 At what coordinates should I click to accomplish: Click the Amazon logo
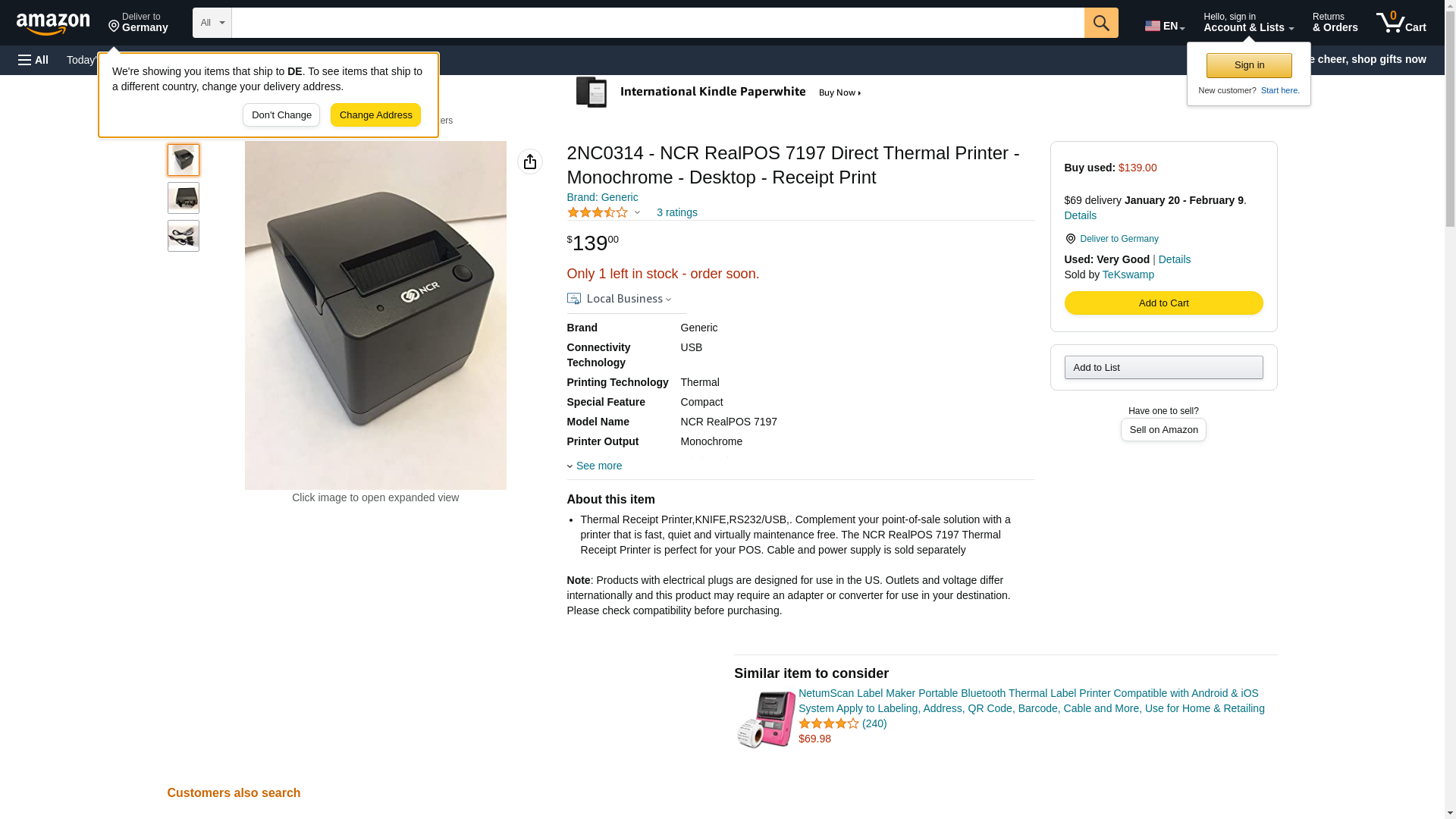(x=53, y=24)
